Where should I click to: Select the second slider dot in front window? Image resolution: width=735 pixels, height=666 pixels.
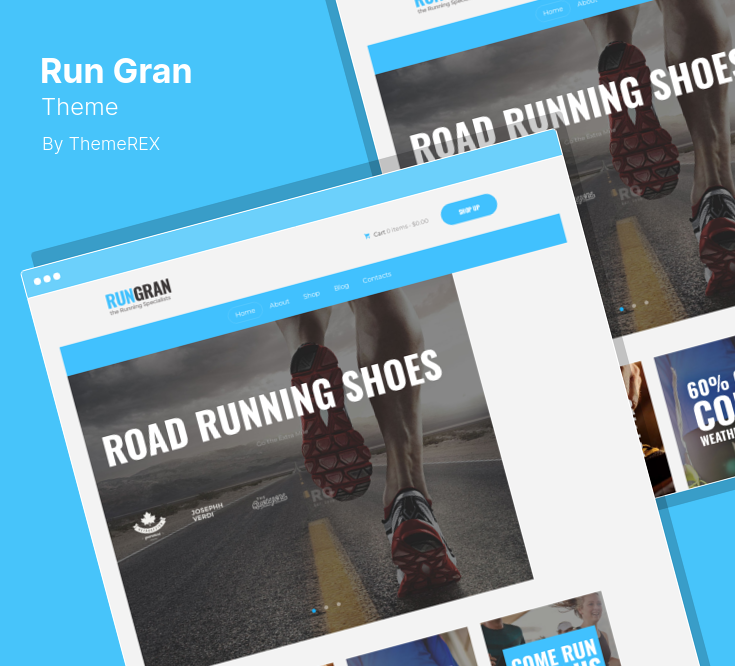point(326,607)
